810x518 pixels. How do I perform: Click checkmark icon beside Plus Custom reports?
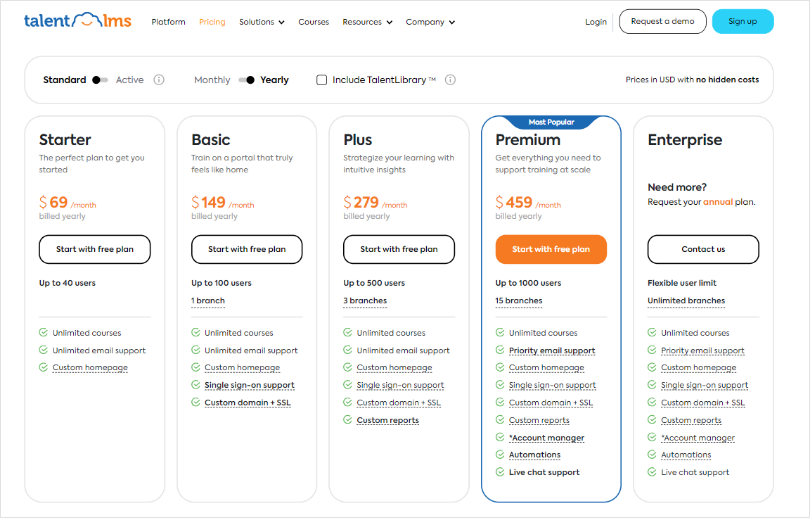(x=348, y=420)
